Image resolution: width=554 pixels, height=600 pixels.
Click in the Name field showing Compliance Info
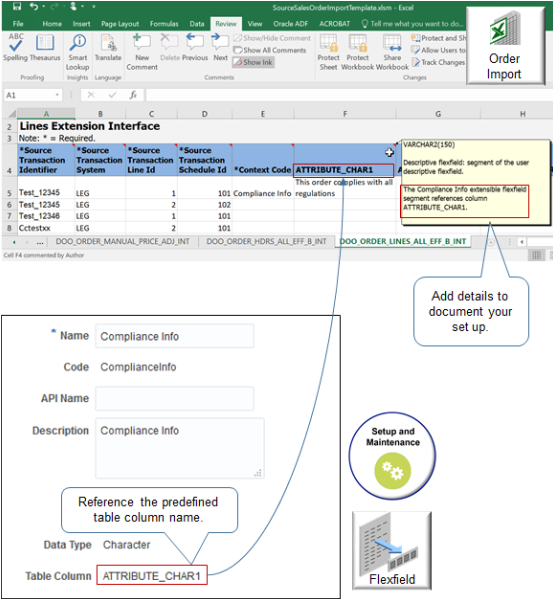[x=174, y=336]
